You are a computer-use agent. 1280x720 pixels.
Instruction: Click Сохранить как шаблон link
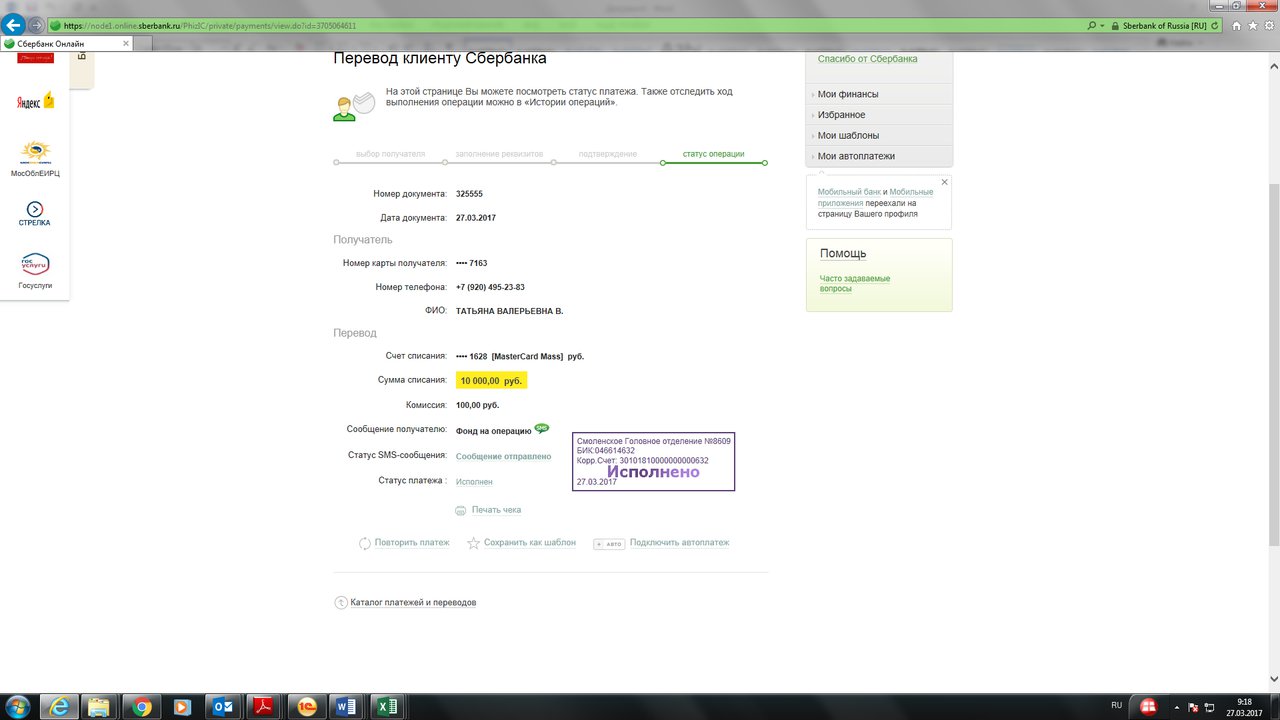coord(530,543)
